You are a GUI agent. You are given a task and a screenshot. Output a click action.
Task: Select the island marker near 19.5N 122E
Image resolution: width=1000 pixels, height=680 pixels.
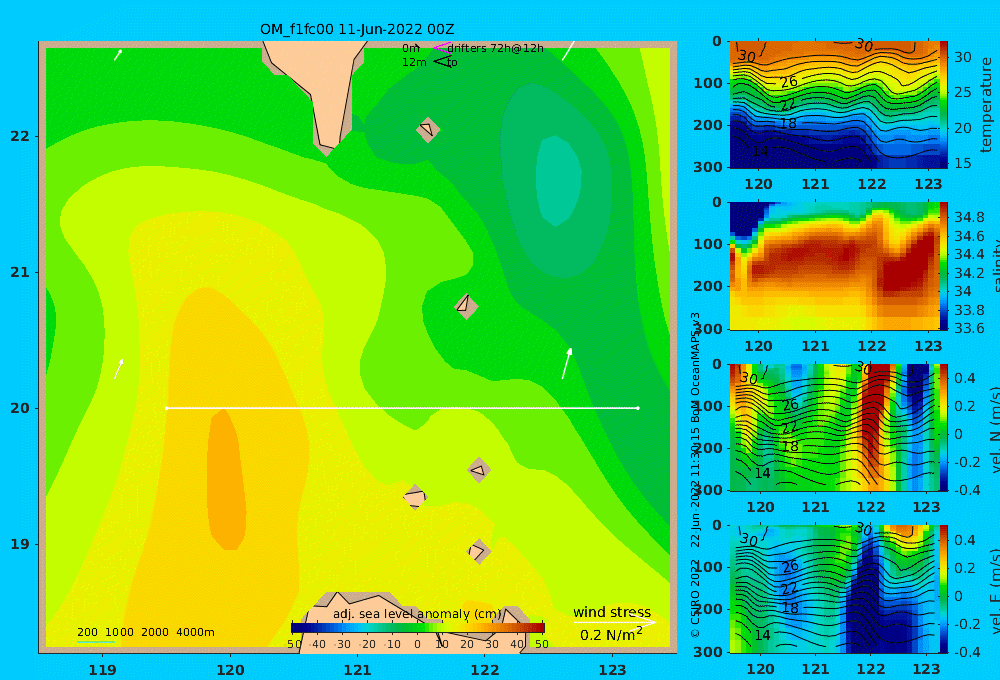[x=479, y=470]
